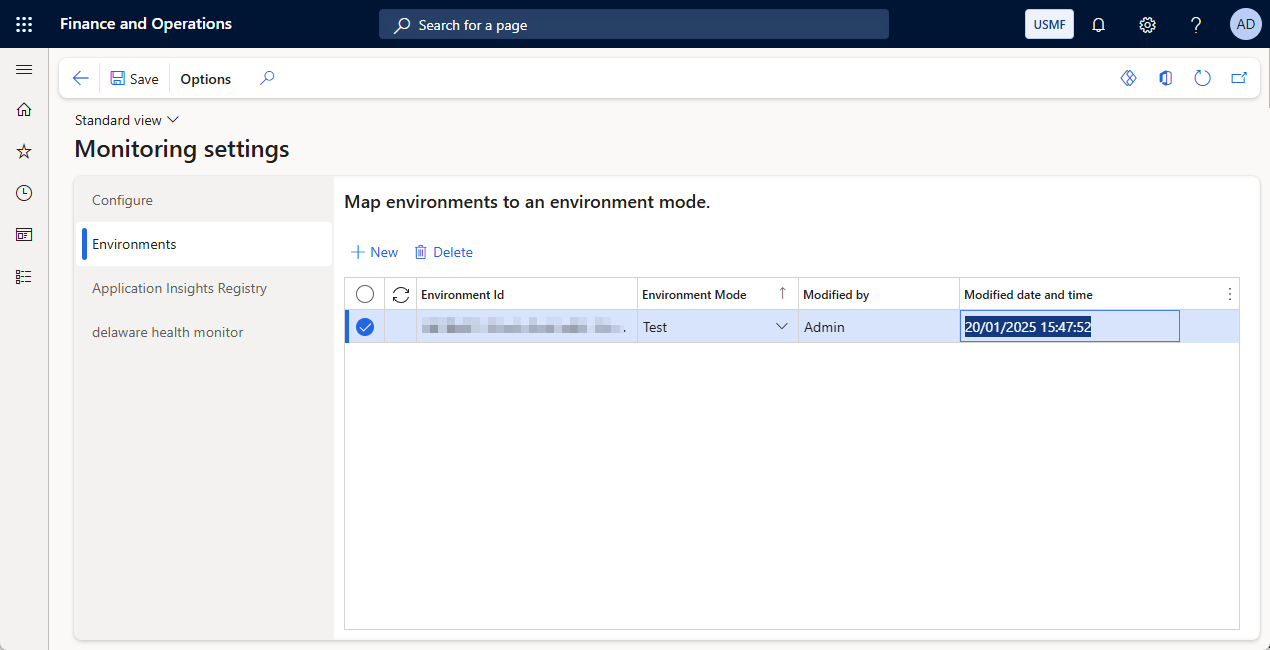This screenshot has height=650, width=1270.
Task: Go to the Home dashboard icon
Action: [24, 110]
